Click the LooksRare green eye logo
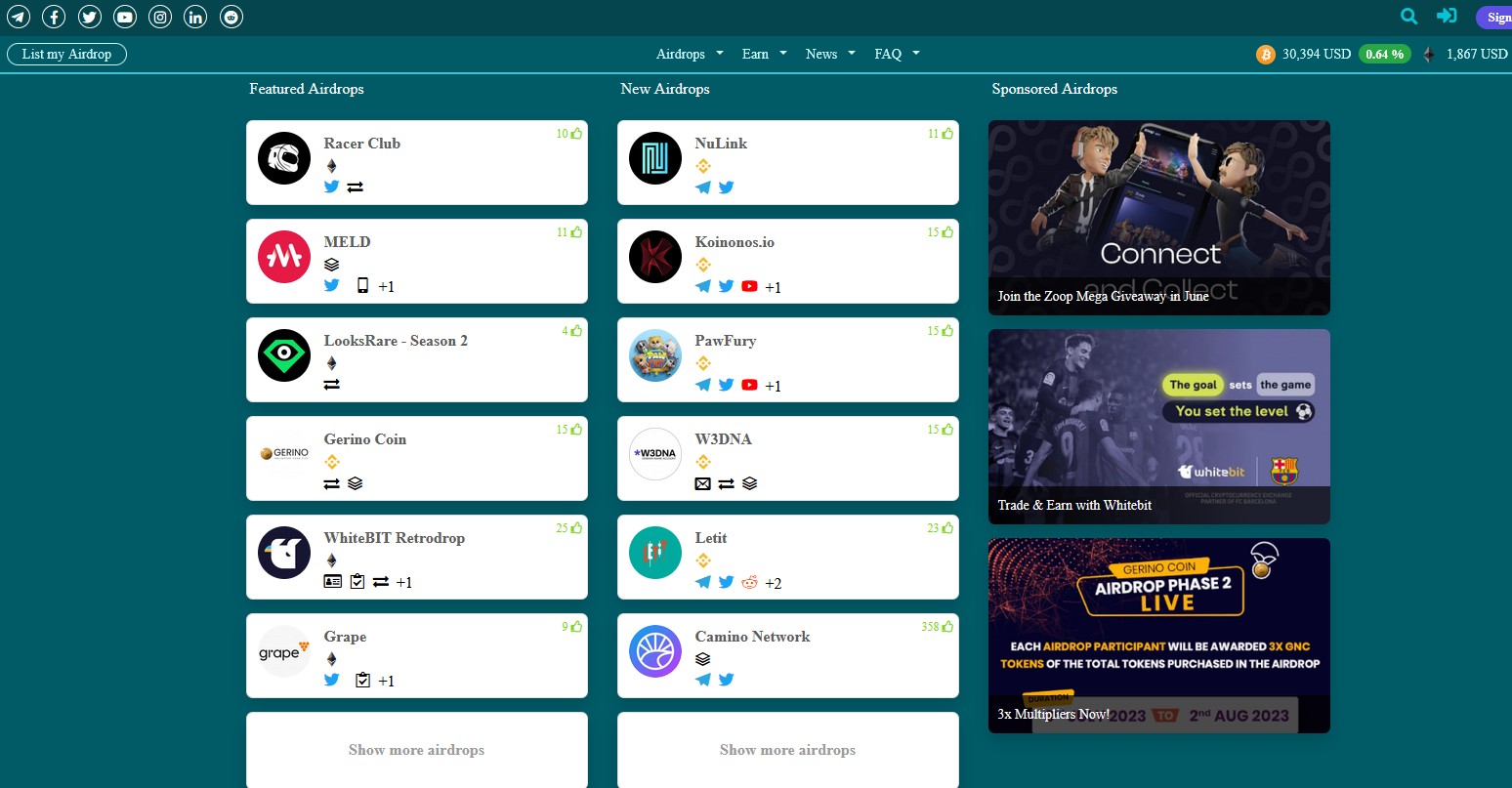1512x788 pixels. tap(284, 355)
